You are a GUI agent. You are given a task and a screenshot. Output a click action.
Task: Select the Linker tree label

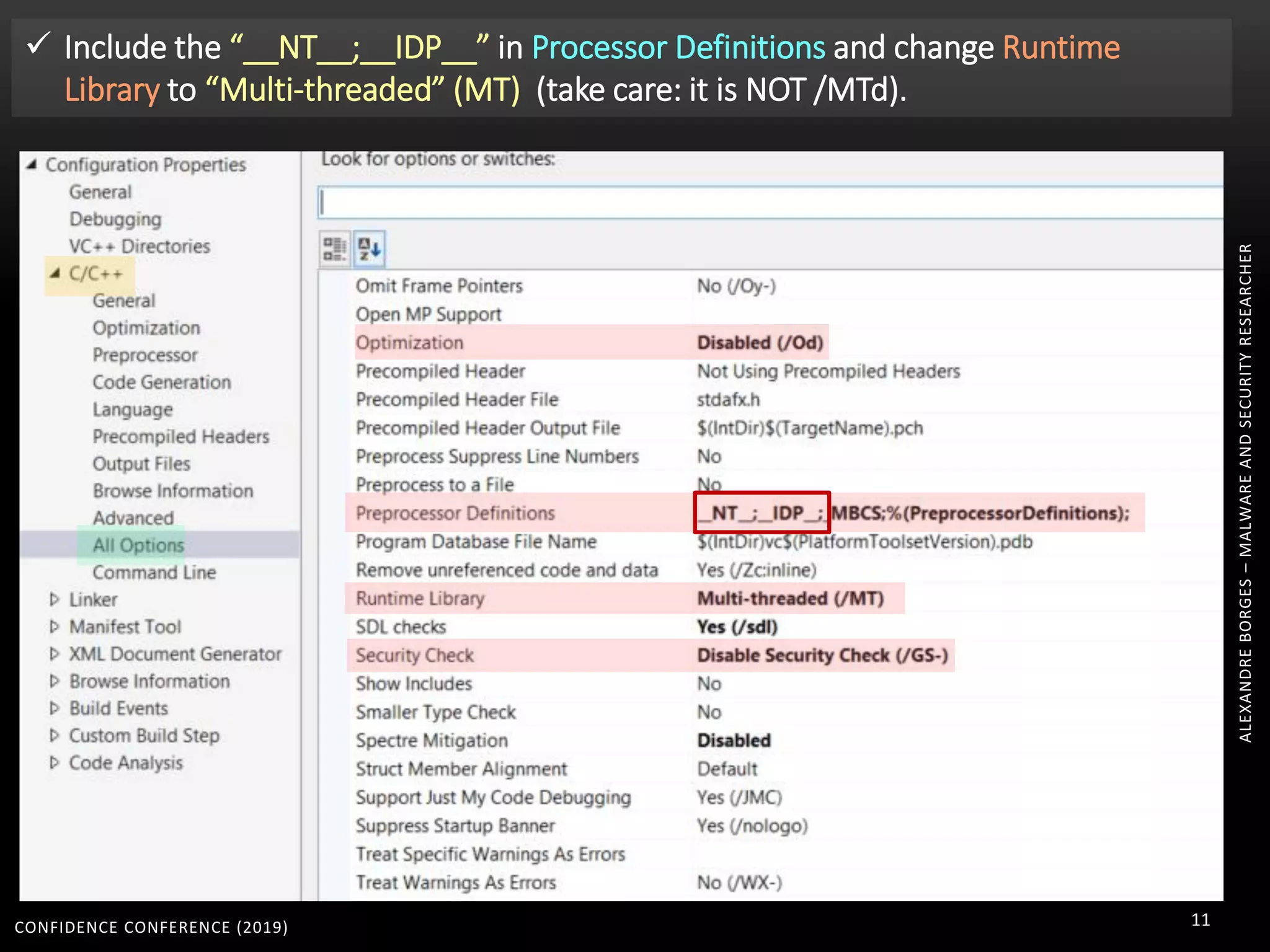(x=93, y=599)
